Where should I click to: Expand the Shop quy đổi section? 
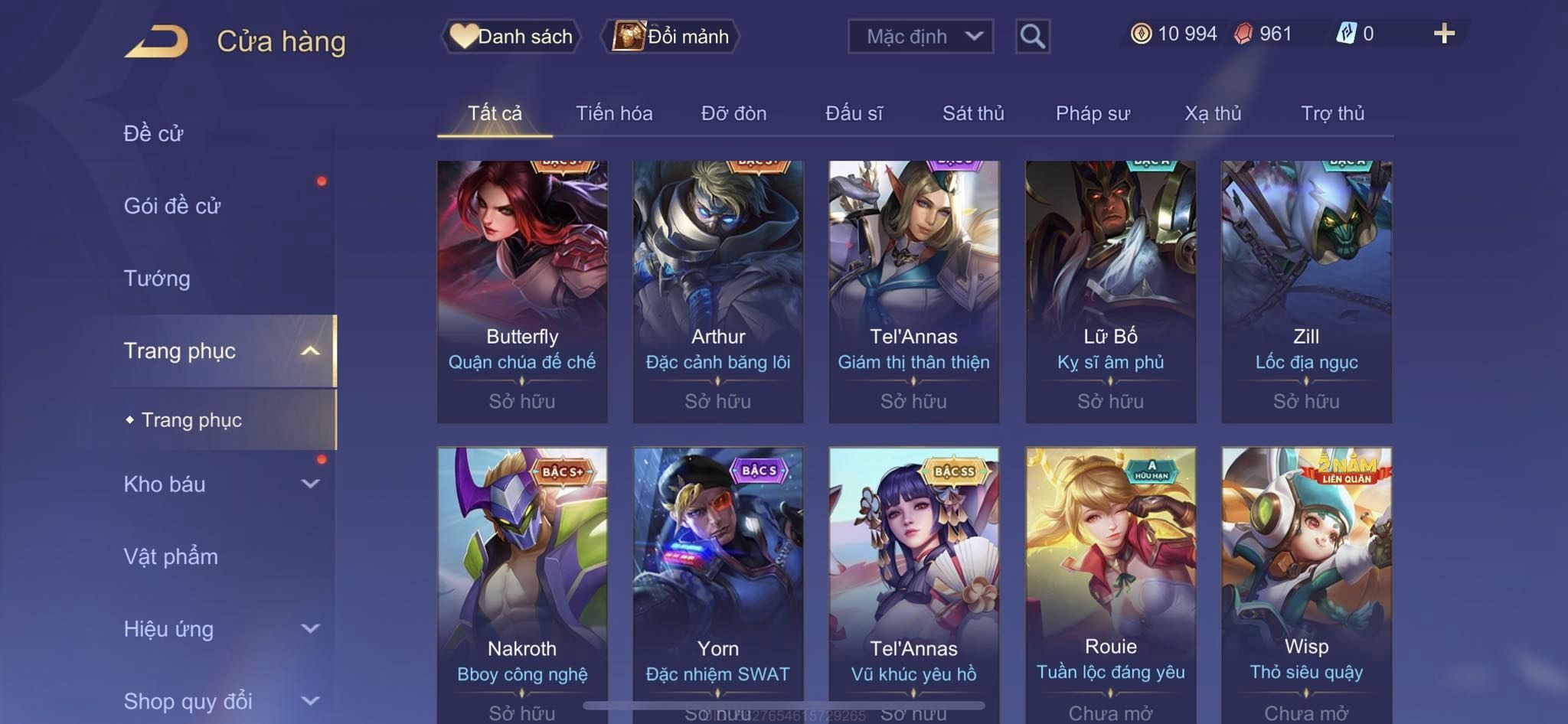310,701
